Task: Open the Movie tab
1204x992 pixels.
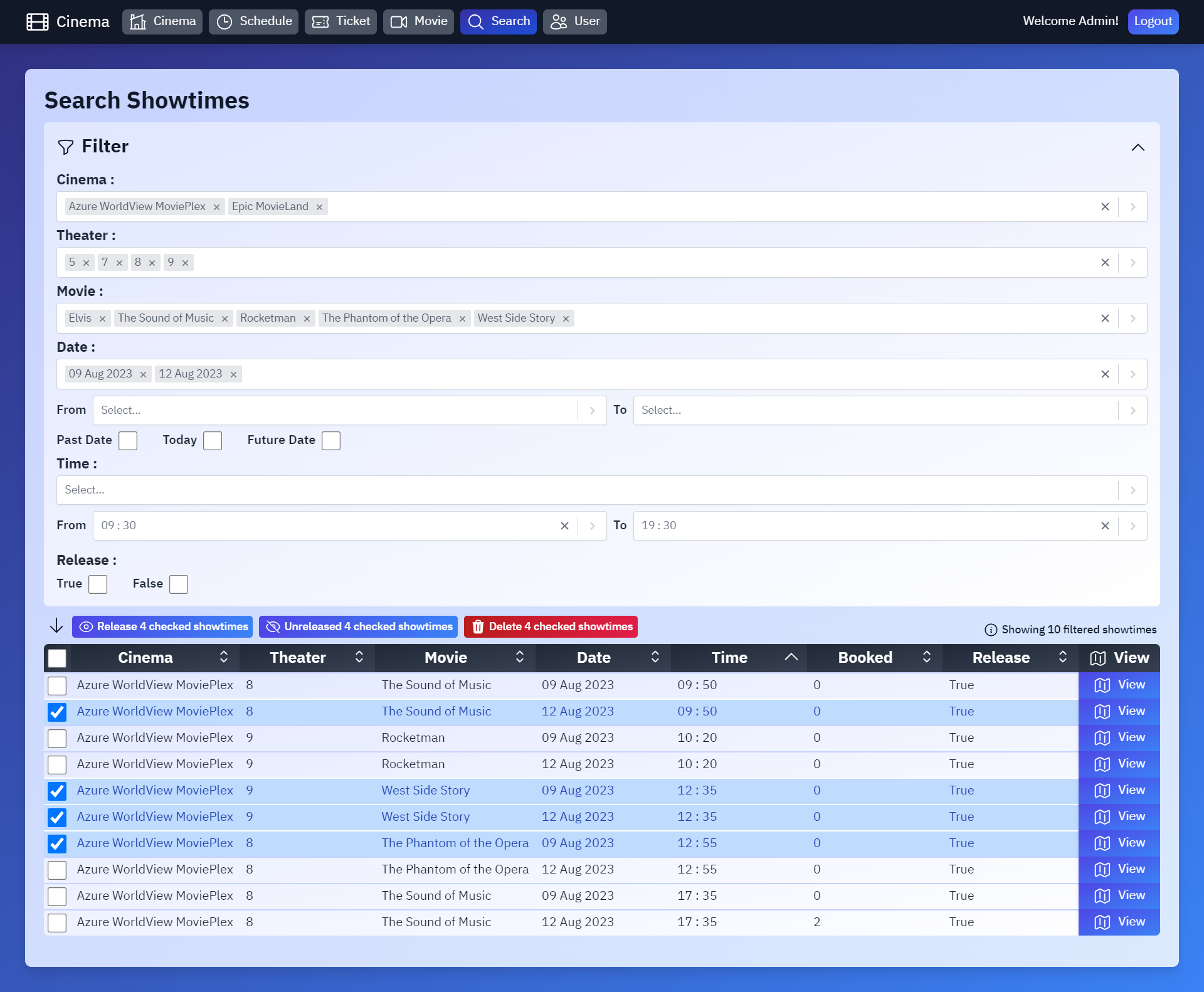Action: pos(418,22)
